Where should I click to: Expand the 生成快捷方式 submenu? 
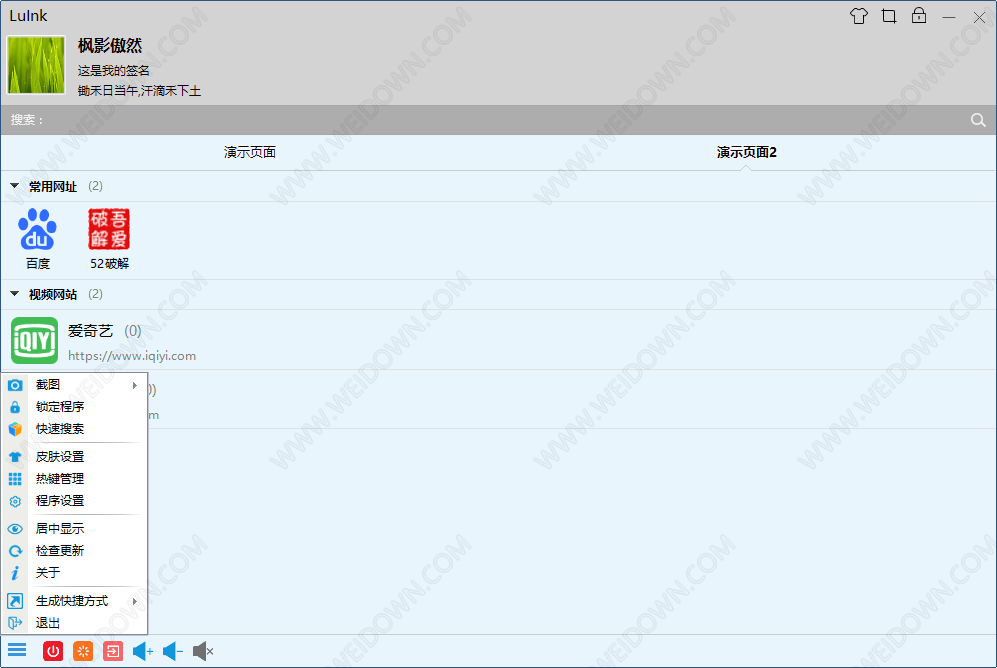74,601
